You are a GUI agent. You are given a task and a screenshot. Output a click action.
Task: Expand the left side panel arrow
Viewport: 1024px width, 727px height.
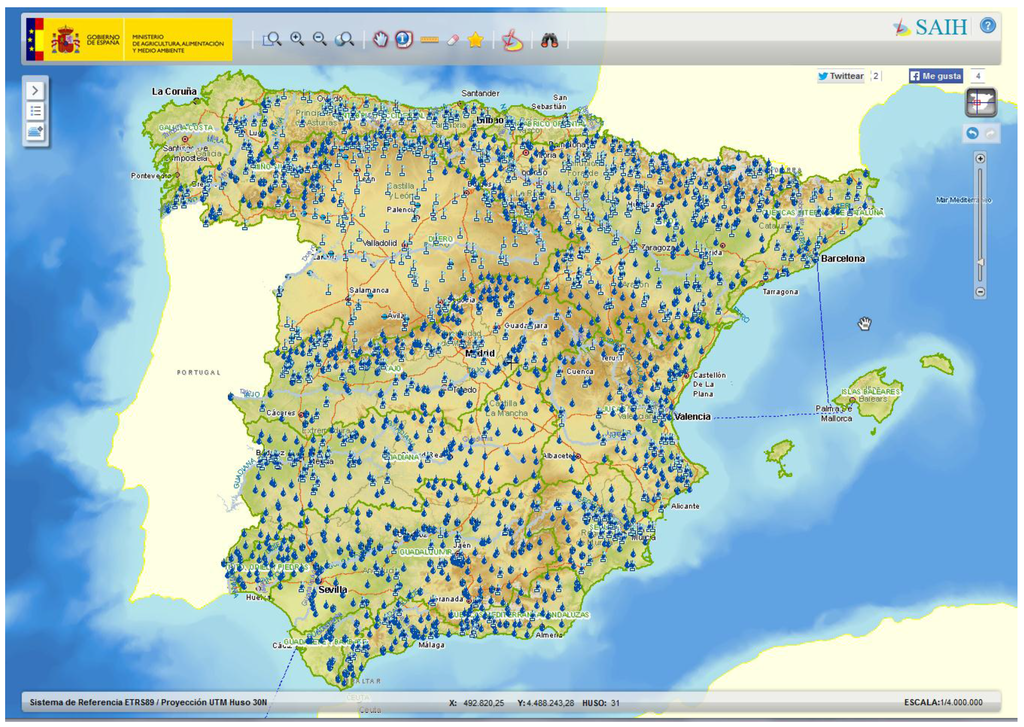tap(35, 89)
